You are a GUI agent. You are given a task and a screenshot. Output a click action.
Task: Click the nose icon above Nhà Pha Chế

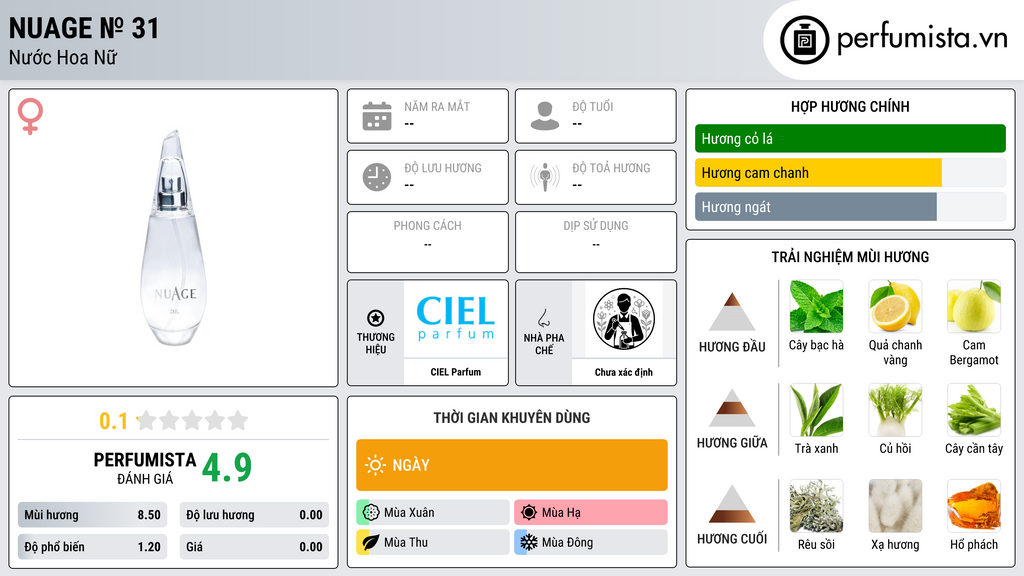(x=543, y=318)
